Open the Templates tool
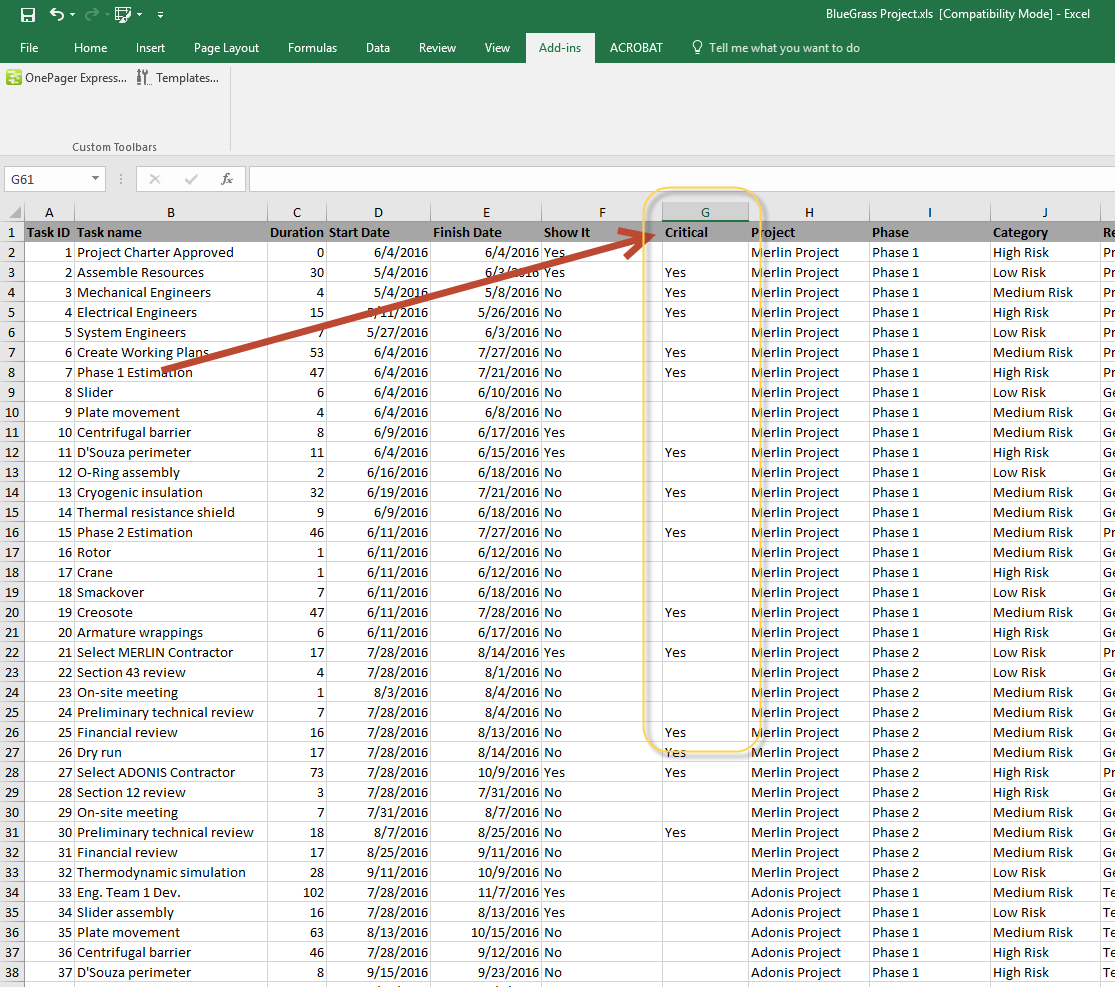This screenshot has width=1115, height=987. pyautogui.click(x=178, y=78)
